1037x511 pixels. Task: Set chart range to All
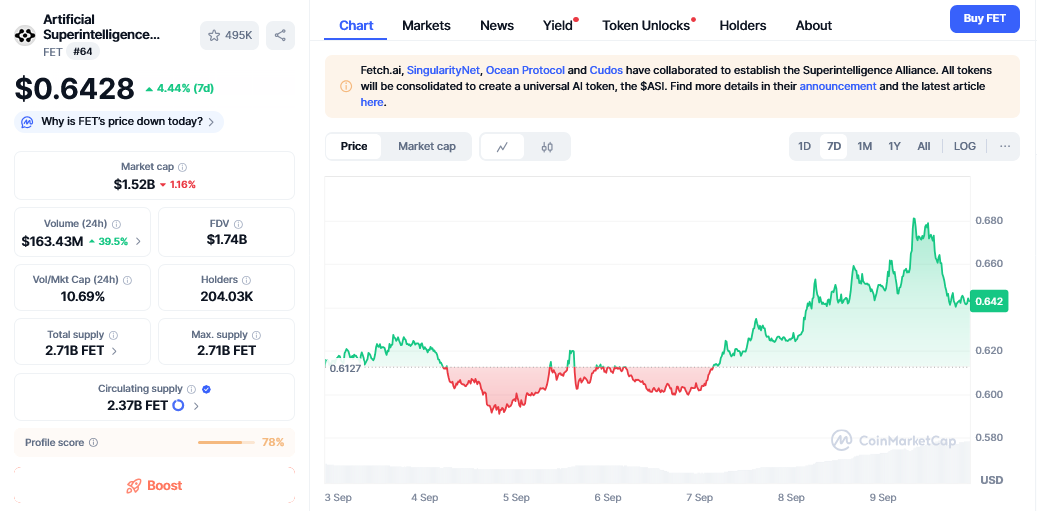click(x=924, y=146)
